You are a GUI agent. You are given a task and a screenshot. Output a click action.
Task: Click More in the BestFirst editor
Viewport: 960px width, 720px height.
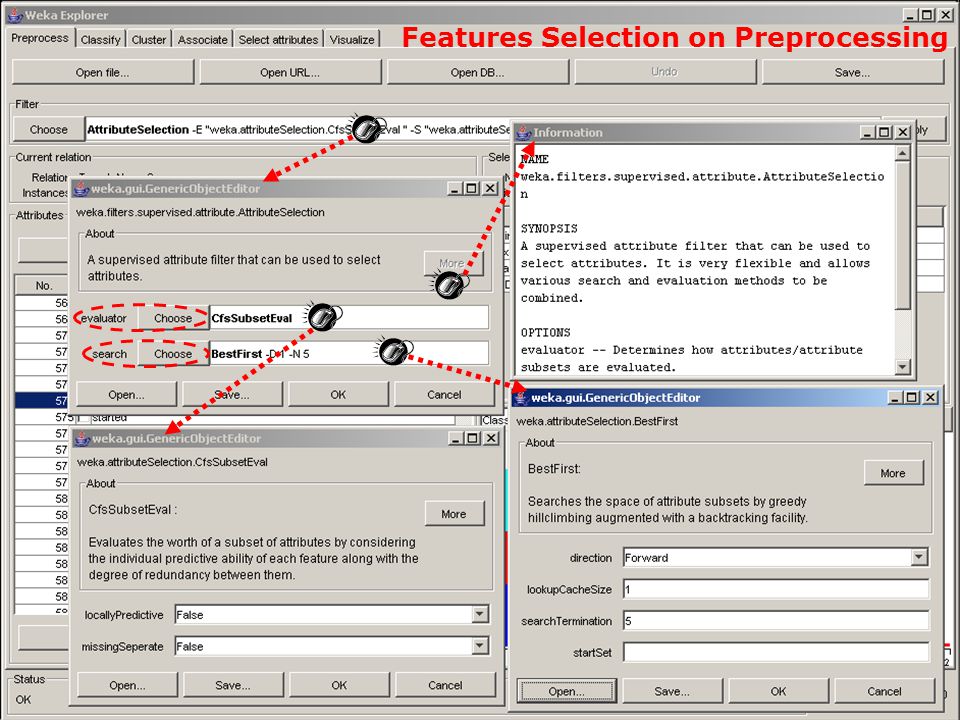click(x=893, y=473)
